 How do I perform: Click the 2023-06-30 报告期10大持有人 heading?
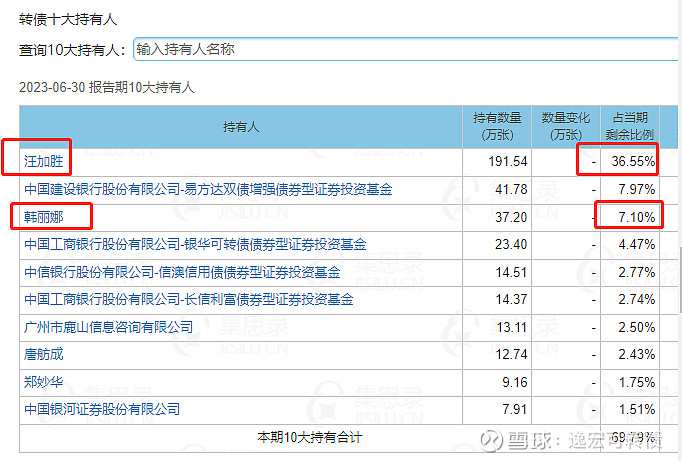tap(107, 87)
